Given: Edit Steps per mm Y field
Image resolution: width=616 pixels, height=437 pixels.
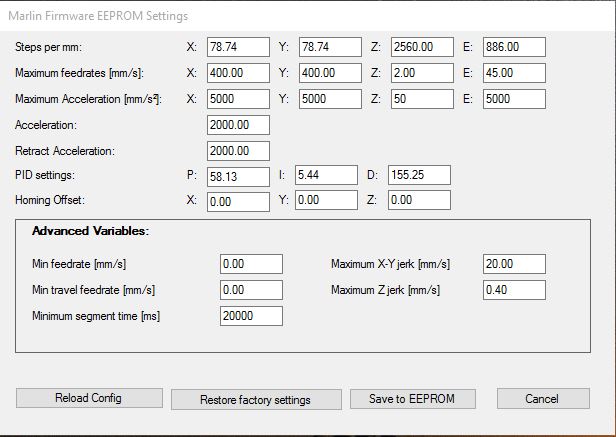Looking at the screenshot, I should (x=330, y=47).
